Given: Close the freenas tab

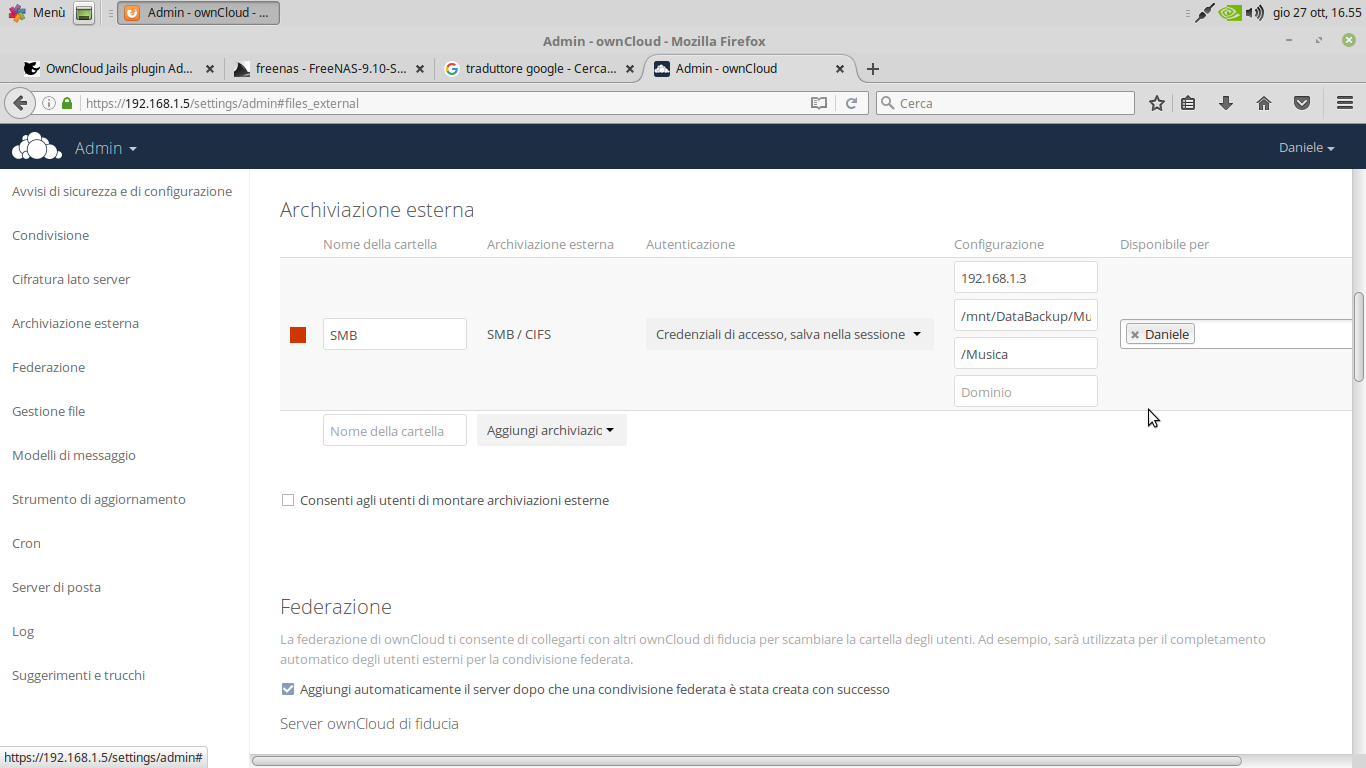Looking at the screenshot, I should click(420, 69).
